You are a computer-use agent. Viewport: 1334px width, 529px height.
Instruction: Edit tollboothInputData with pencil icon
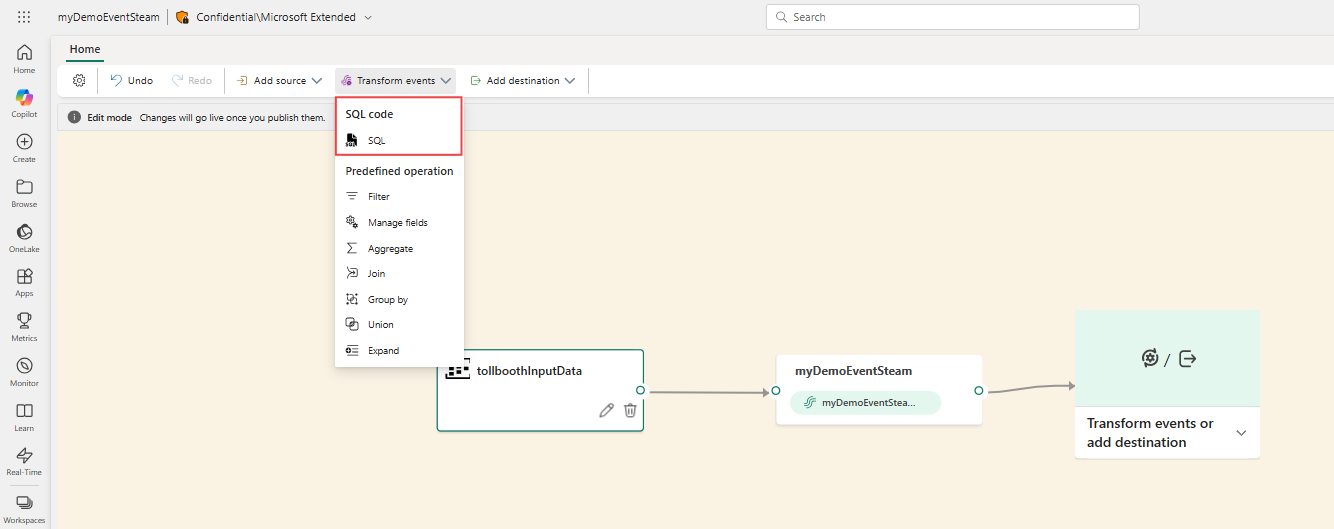(x=606, y=410)
